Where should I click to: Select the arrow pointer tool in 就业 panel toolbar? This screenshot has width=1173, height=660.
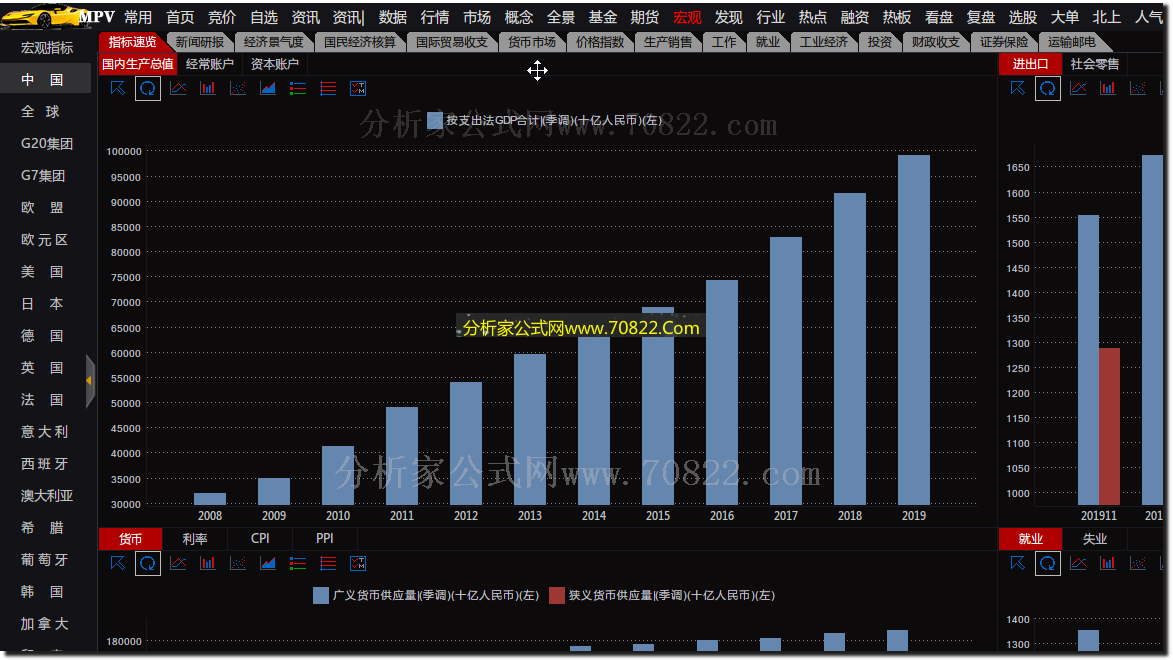point(1018,563)
